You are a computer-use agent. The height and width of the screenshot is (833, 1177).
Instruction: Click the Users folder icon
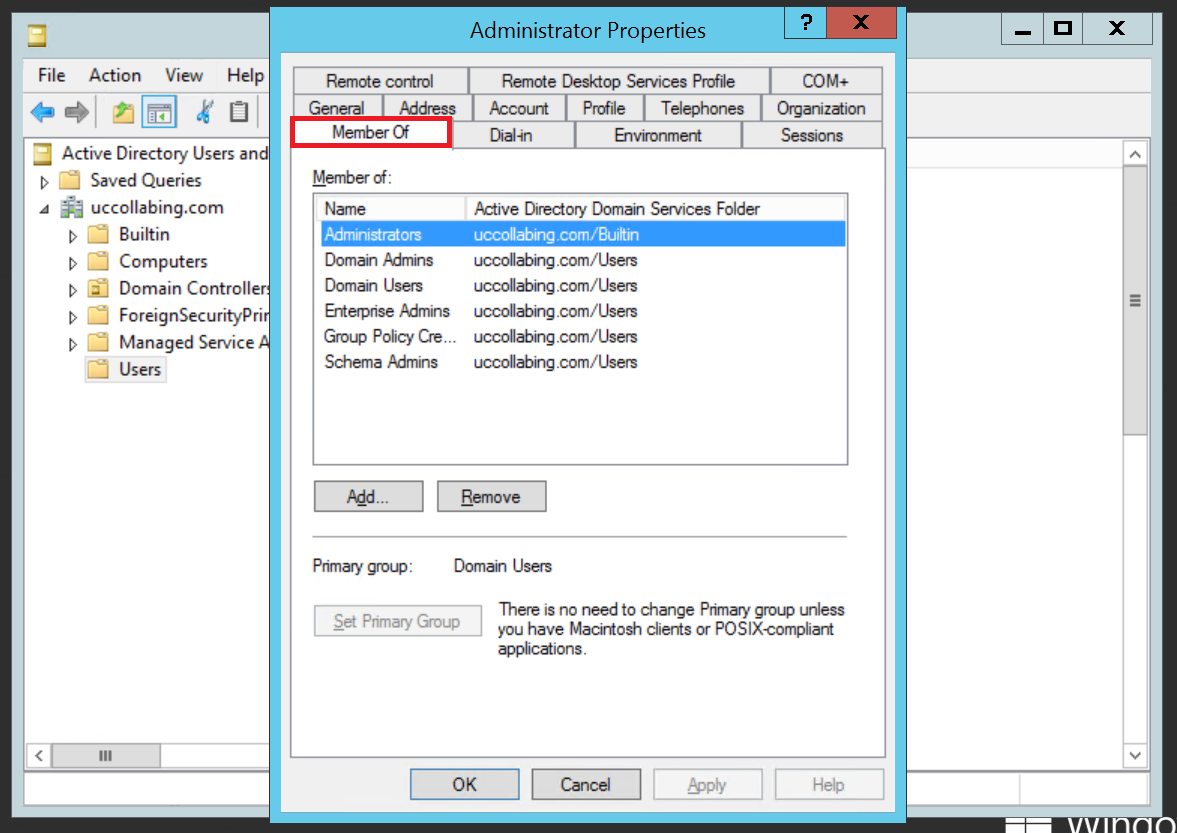point(98,369)
